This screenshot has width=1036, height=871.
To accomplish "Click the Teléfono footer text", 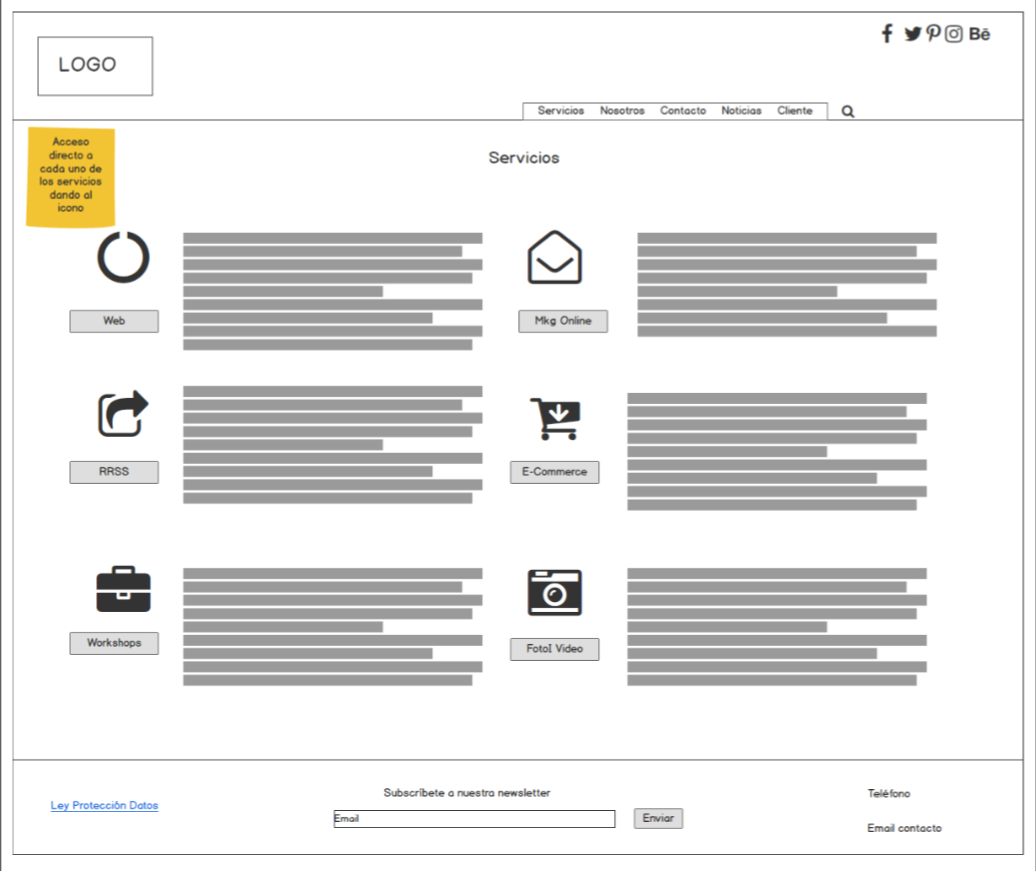I will pyautogui.click(x=889, y=793).
